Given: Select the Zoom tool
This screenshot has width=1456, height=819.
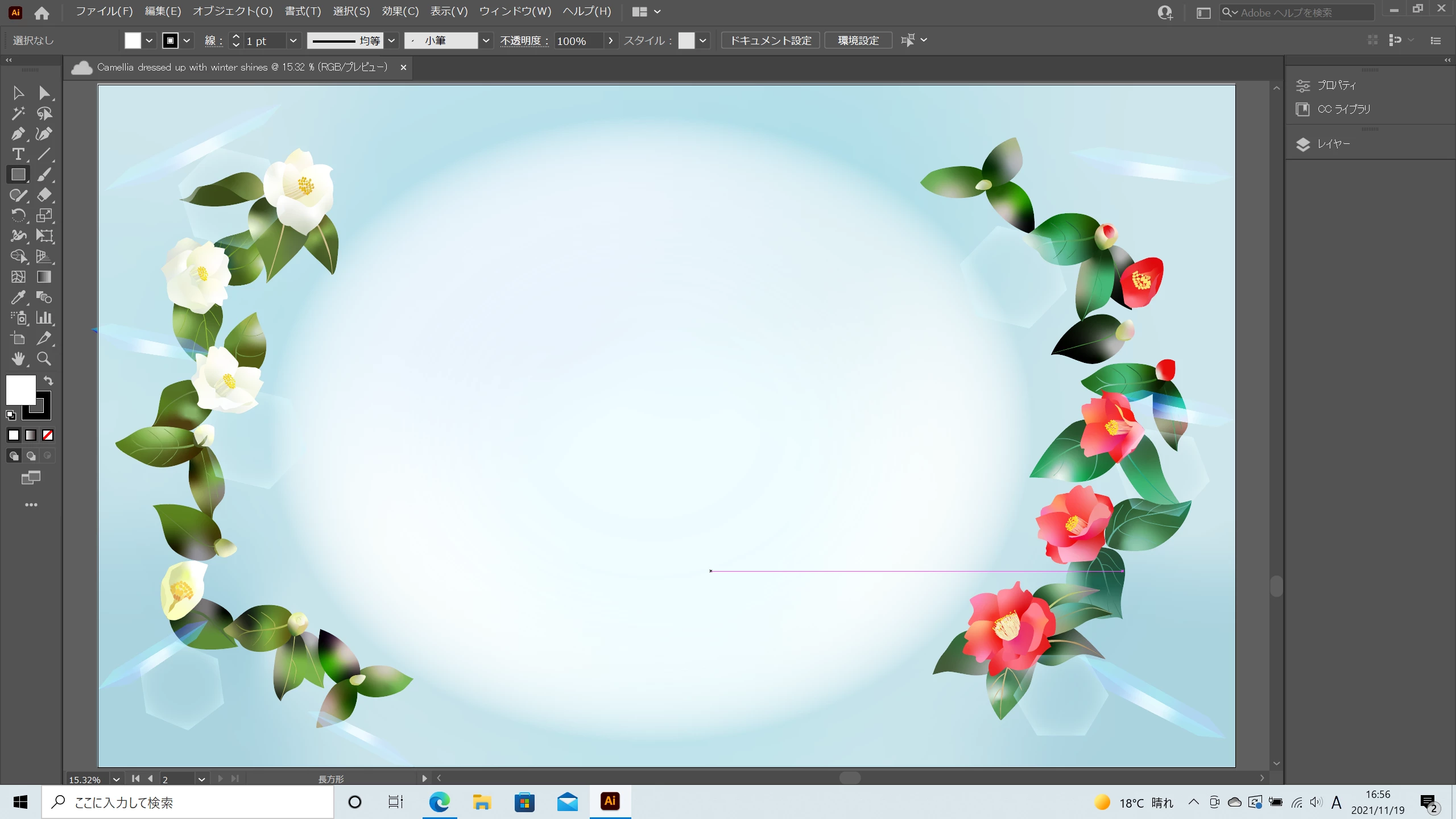Looking at the screenshot, I should pyautogui.click(x=44, y=359).
